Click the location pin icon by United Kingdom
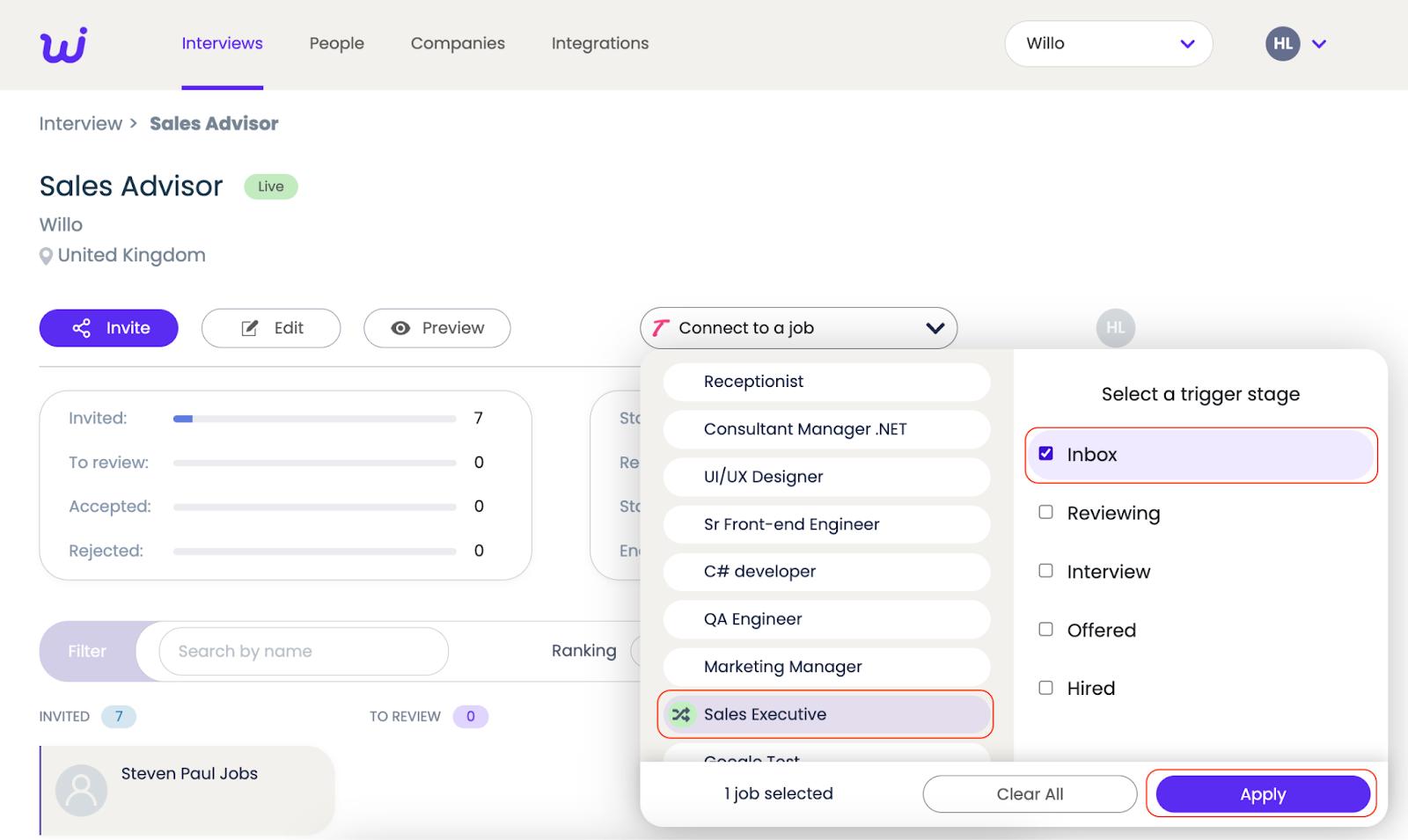The width and height of the screenshot is (1408, 840). [46, 256]
